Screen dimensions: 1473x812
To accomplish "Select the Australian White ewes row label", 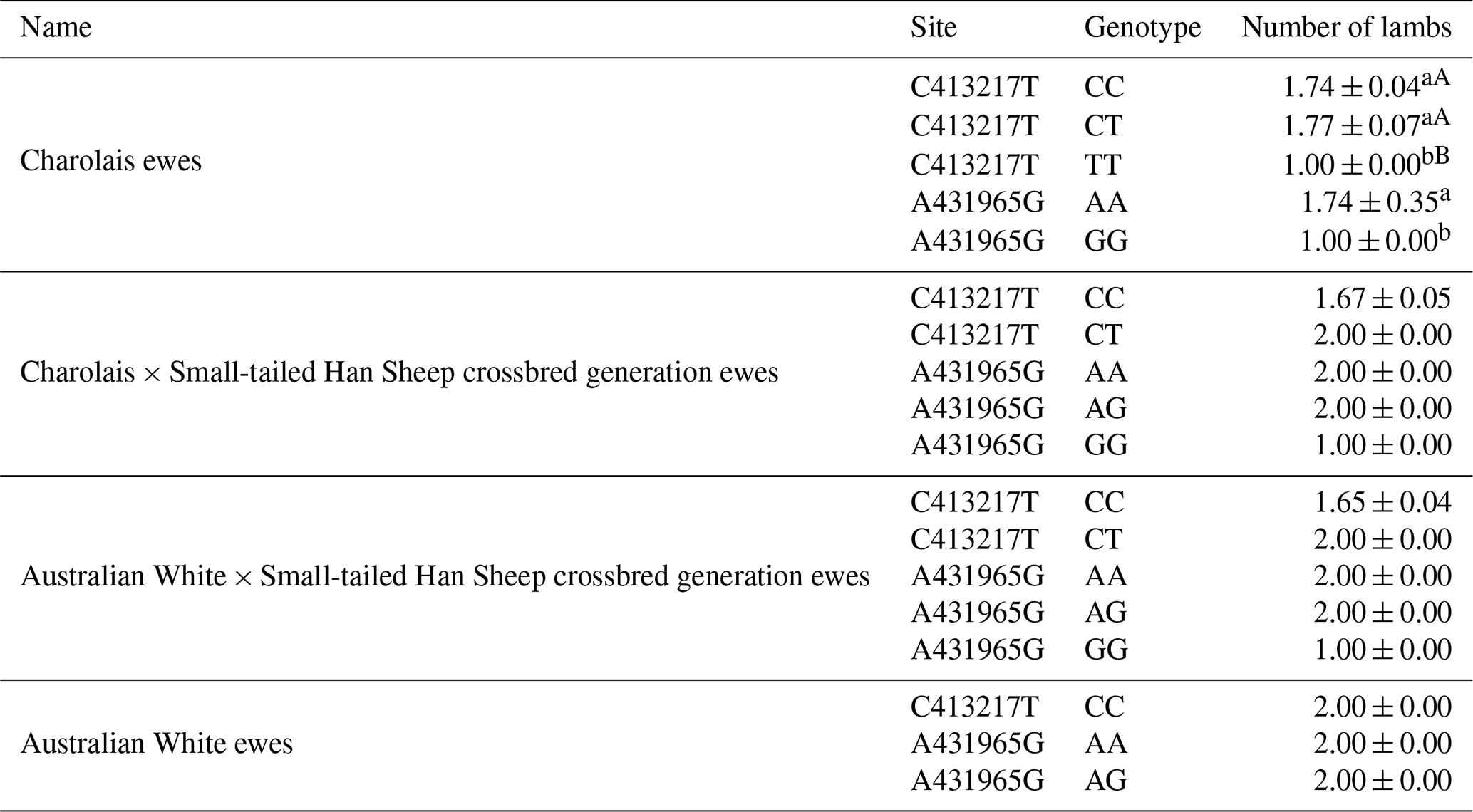I will [157, 744].
